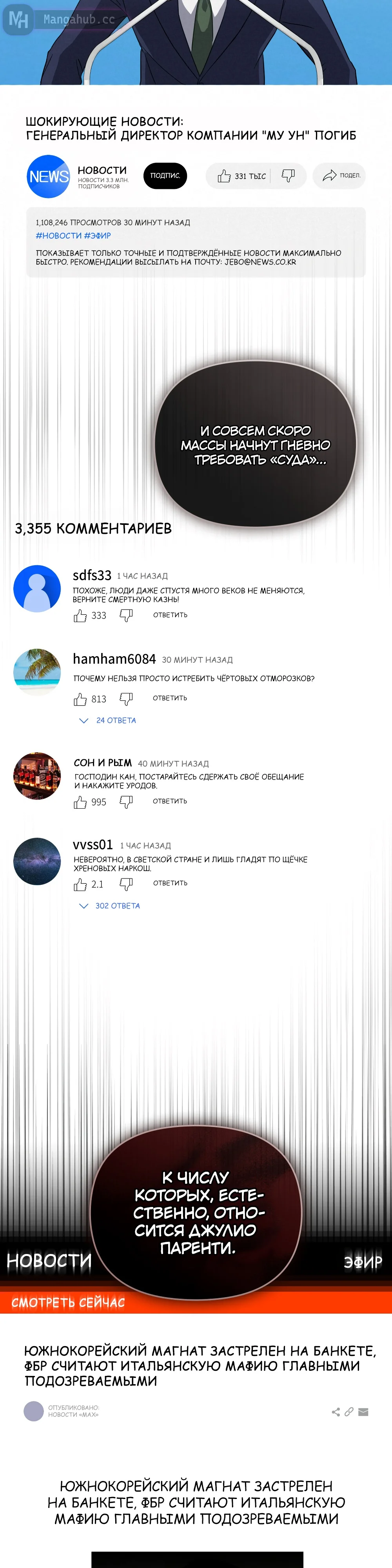Dislike the video using thumbs-down icon
The width and height of the screenshot is (392, 1568).
[288, 175]
